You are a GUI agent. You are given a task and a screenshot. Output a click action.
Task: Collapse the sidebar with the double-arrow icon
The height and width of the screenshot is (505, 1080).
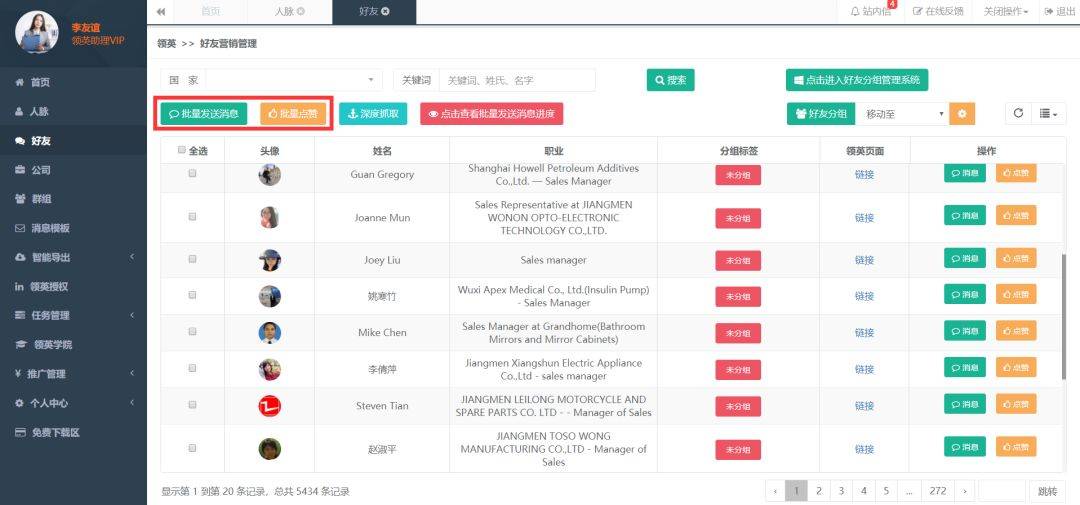(x=160, y=12)
